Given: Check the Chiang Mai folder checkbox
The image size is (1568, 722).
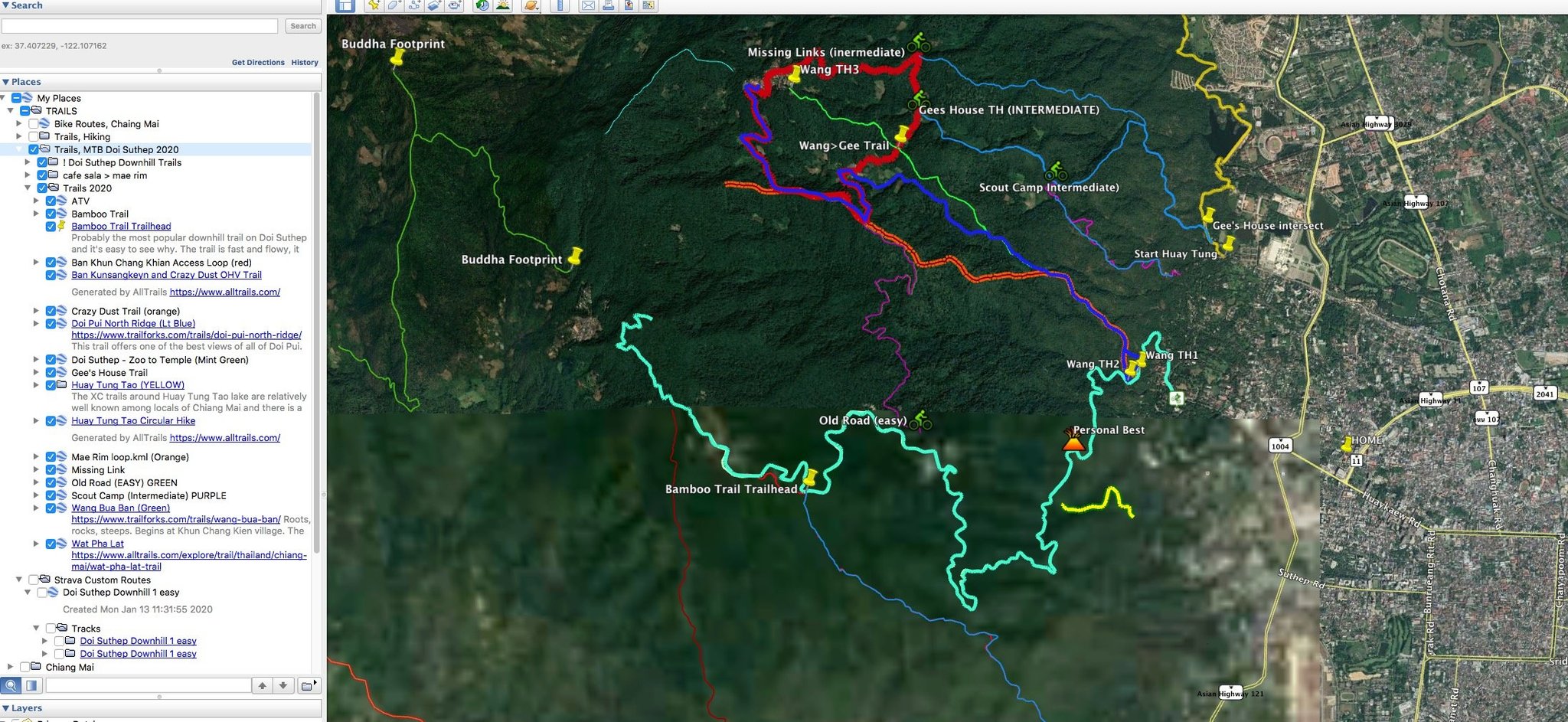Looking at the screenshot, I should click(25, 667).
